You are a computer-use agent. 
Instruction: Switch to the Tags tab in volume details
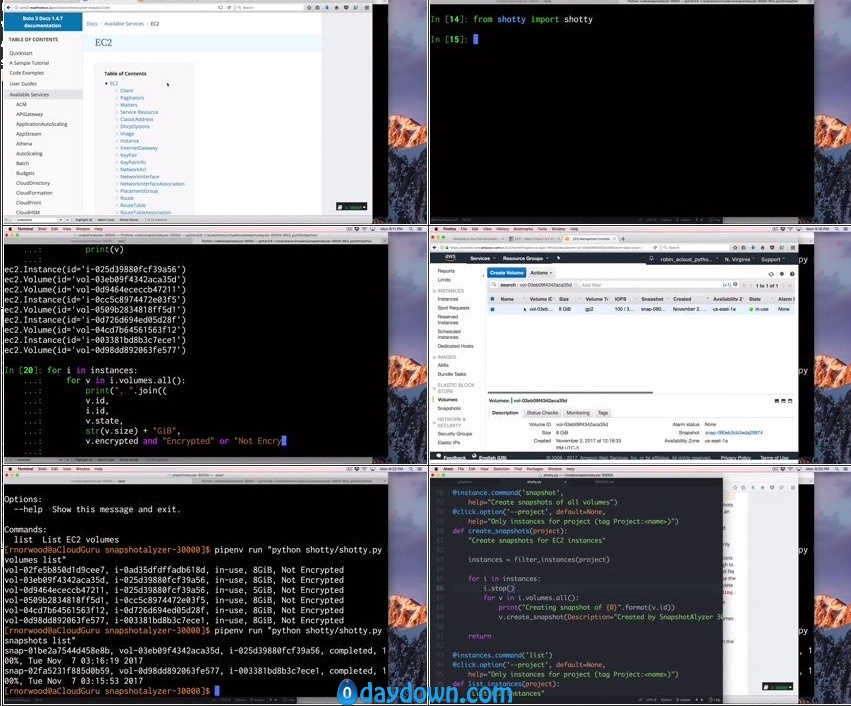pyautogui.click(x=602, y=413)
